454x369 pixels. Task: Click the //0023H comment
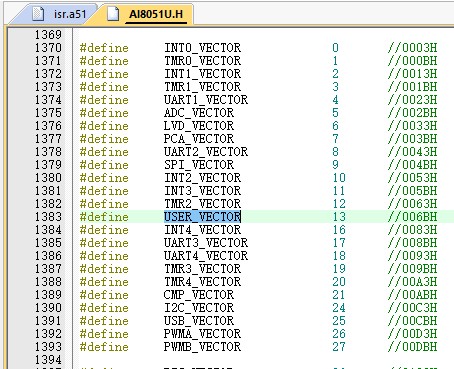pos(412,100)
